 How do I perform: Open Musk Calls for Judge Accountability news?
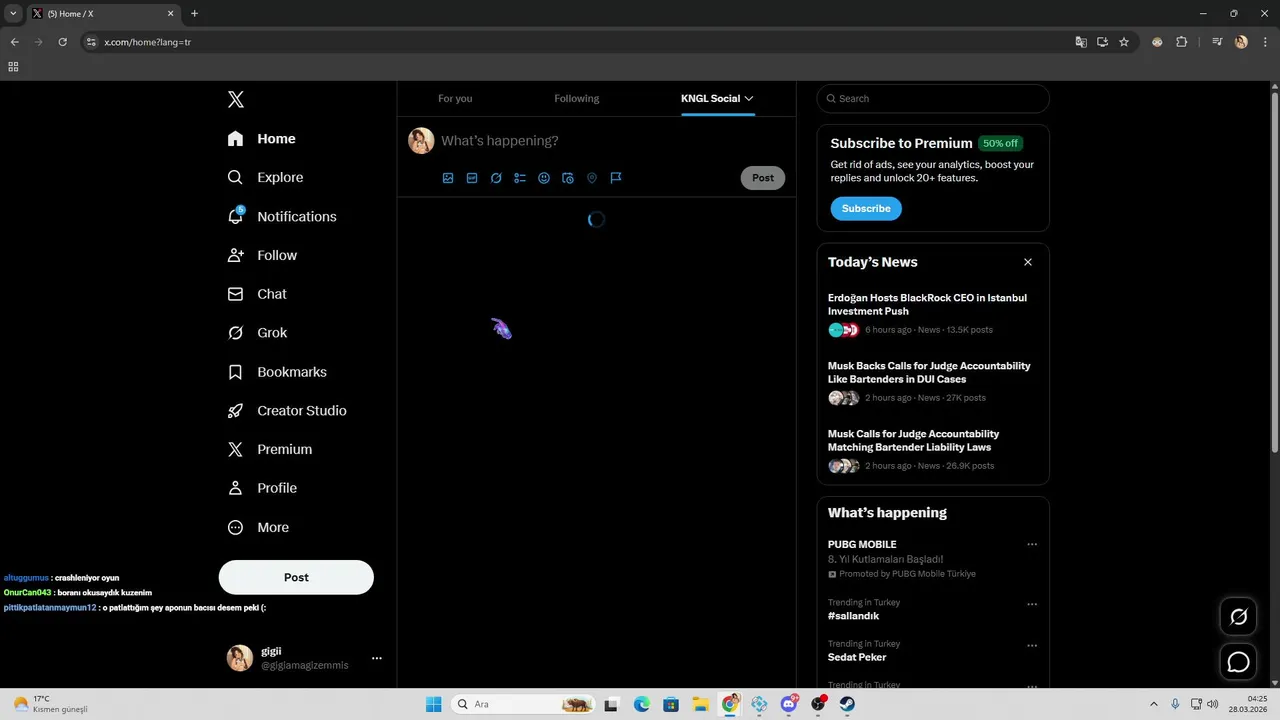click(913, 440)
